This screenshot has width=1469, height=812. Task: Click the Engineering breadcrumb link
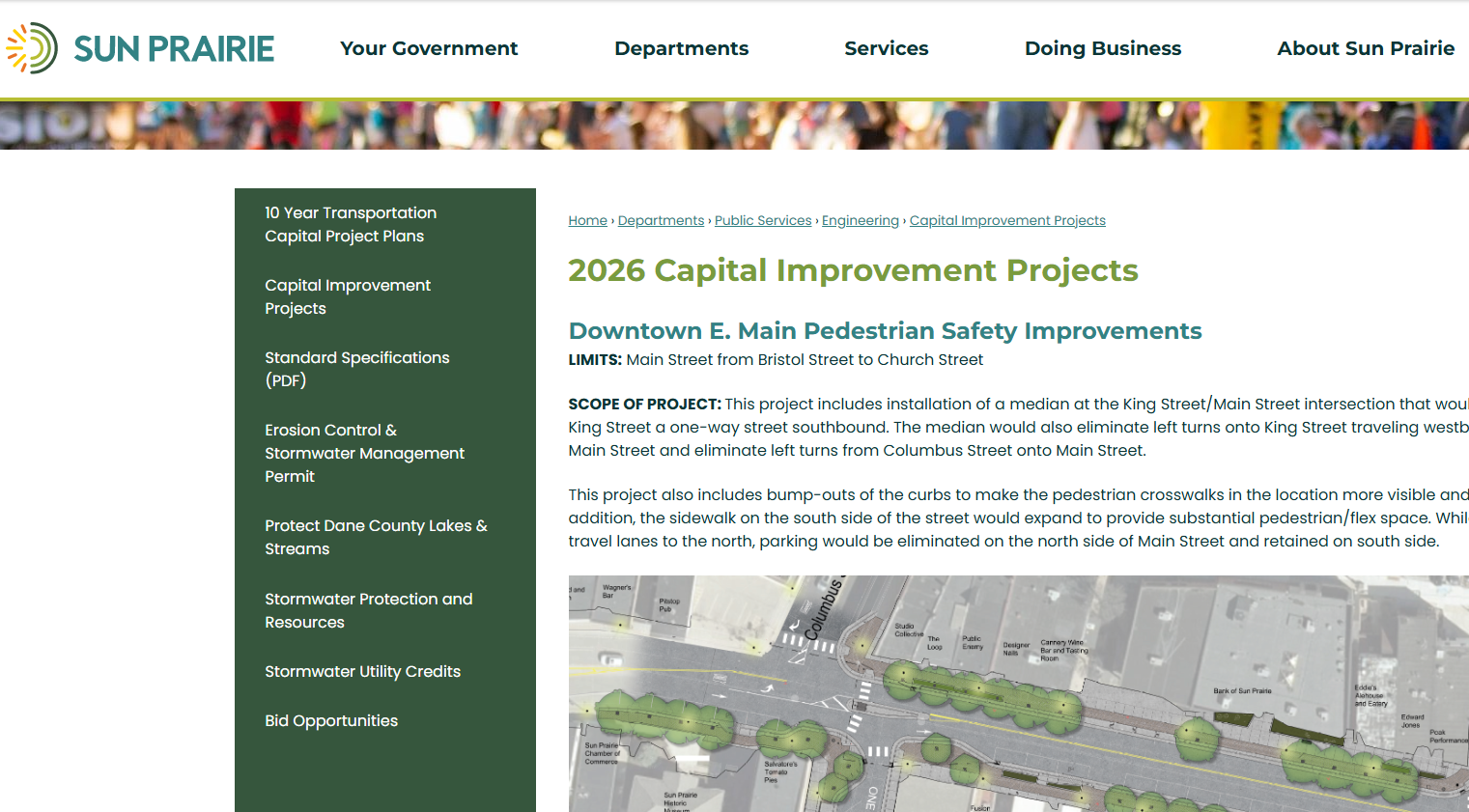point(860,220)
